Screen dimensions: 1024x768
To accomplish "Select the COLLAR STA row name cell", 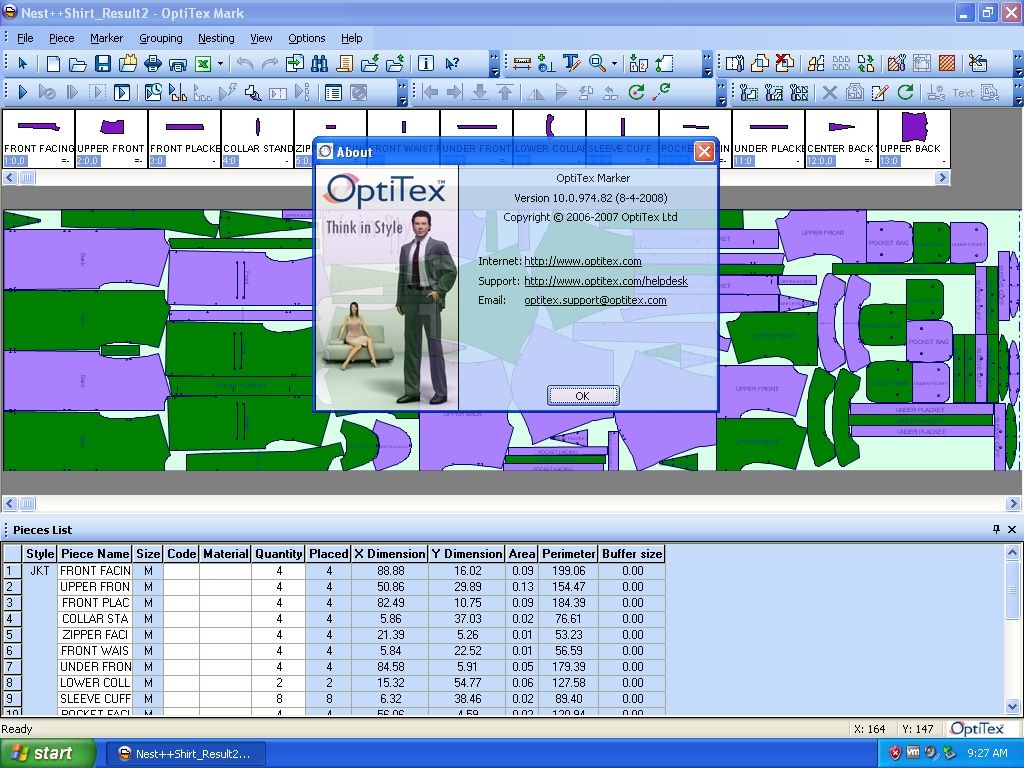I will tap(95, 618).
